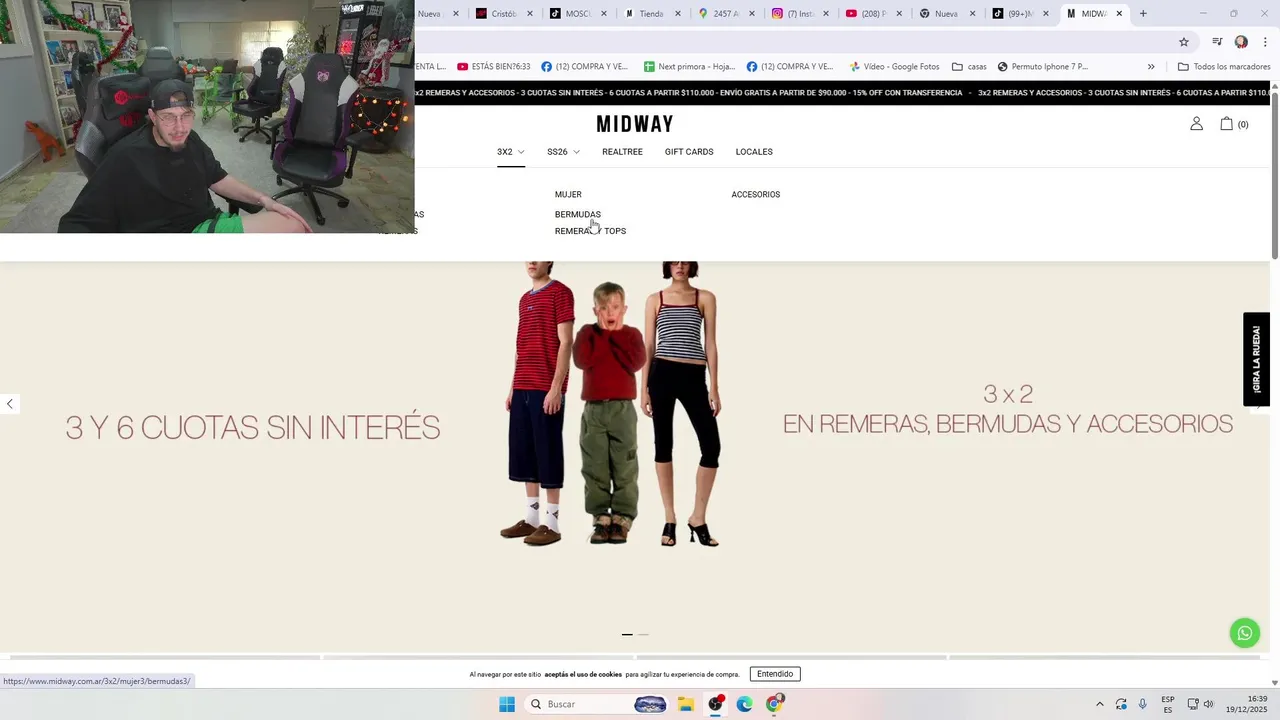Image resolution: width=1280 pixels, height=720 pixels.
Task: Open Next primora - Hoja bookmark
Action: [x=689, y=67]
